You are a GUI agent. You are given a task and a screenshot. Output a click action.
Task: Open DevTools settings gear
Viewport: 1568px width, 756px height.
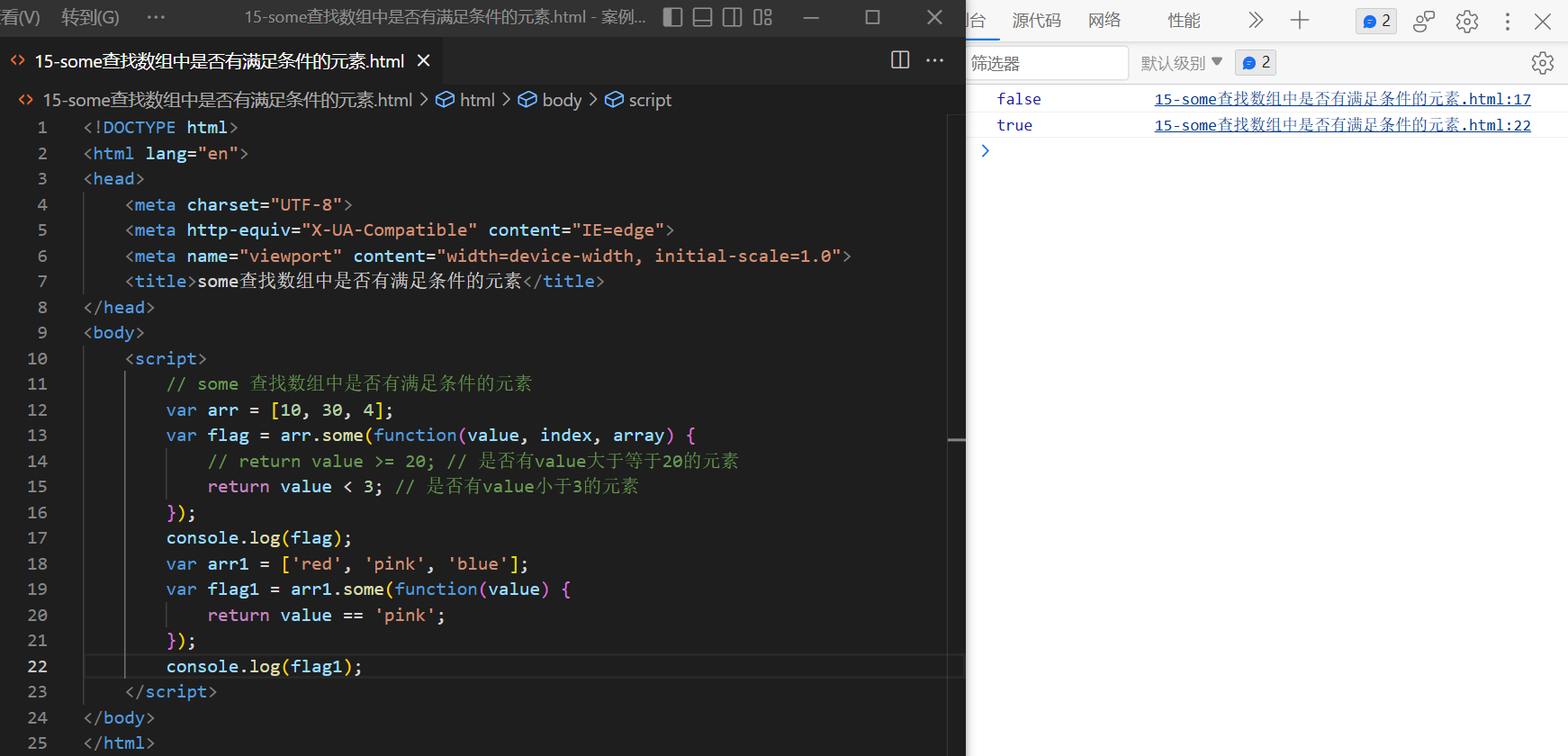click(x=1467, y=21)
